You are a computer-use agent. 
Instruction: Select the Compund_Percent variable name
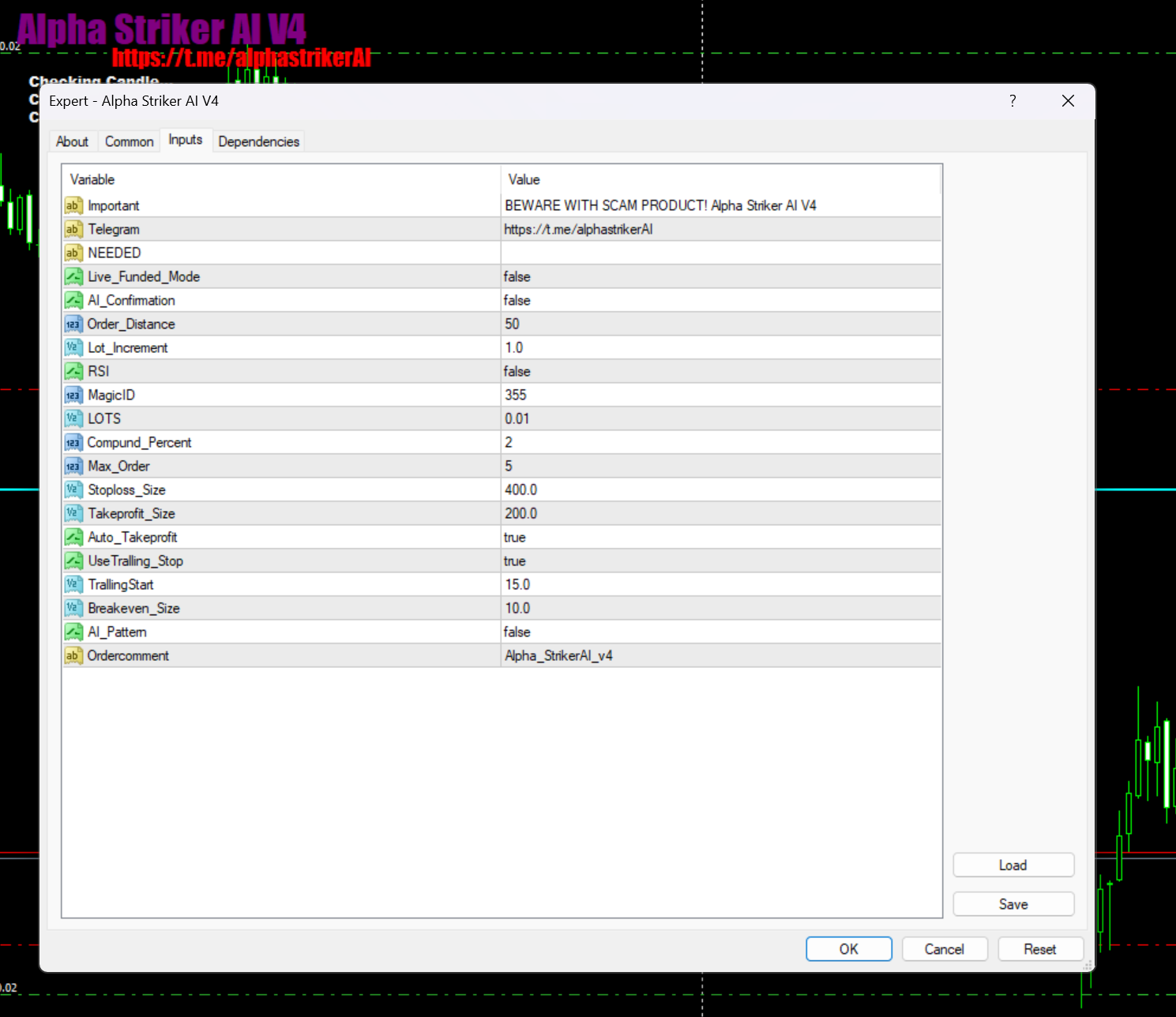click(139, 442)
